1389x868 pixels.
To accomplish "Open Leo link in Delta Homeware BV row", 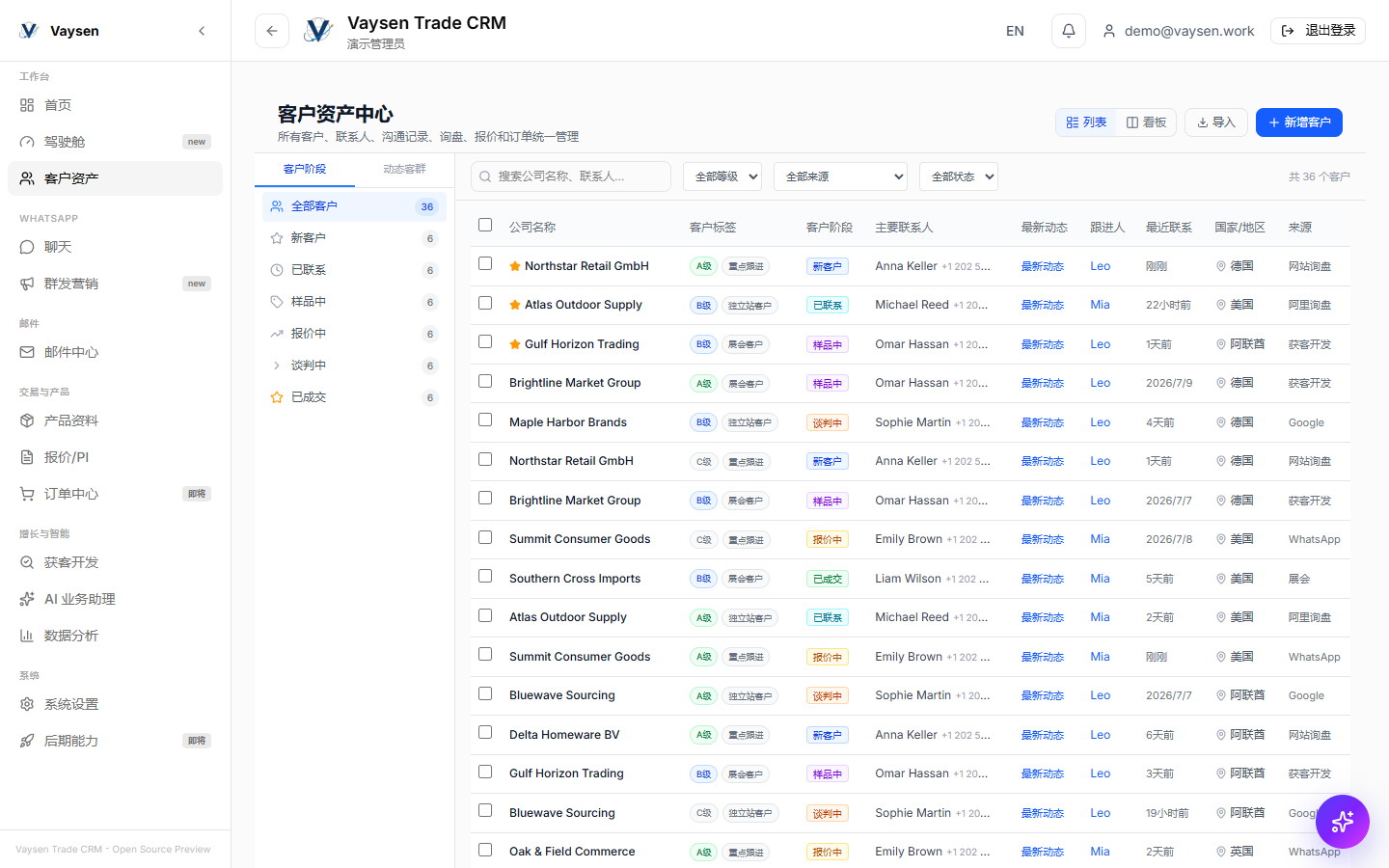I will point(1100,735).
